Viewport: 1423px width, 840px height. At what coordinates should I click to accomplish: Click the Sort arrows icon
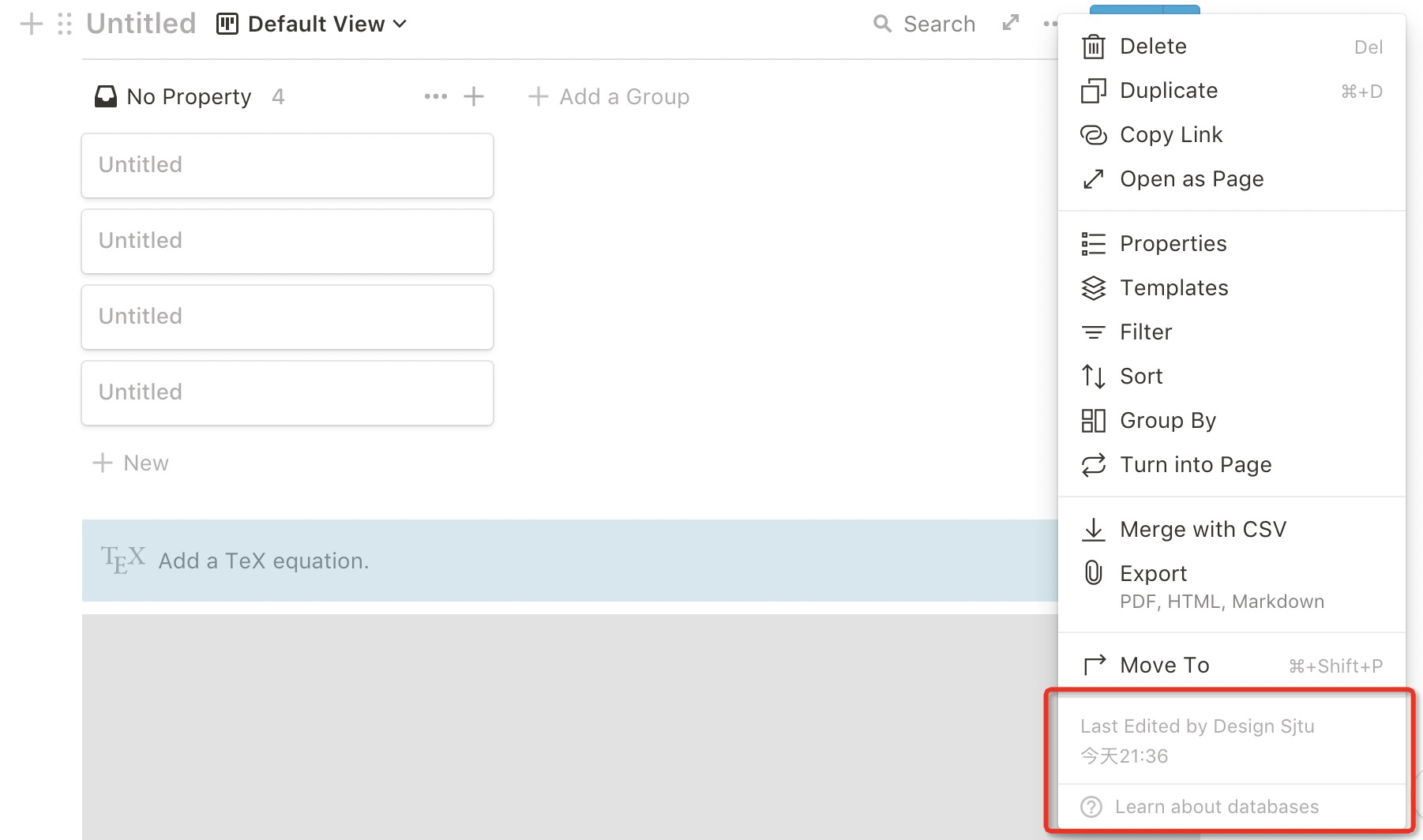click(x=1094, y=377)
